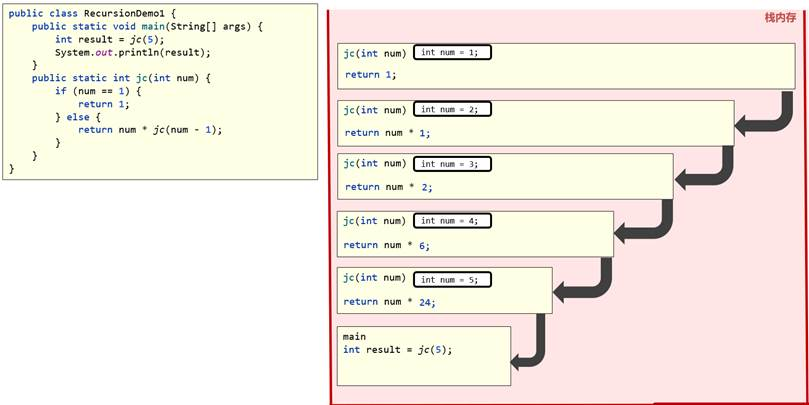Click "return 1;" inside the code's if block
The height and width of the screenshot is (405, 809).
[x=104, y=104]
